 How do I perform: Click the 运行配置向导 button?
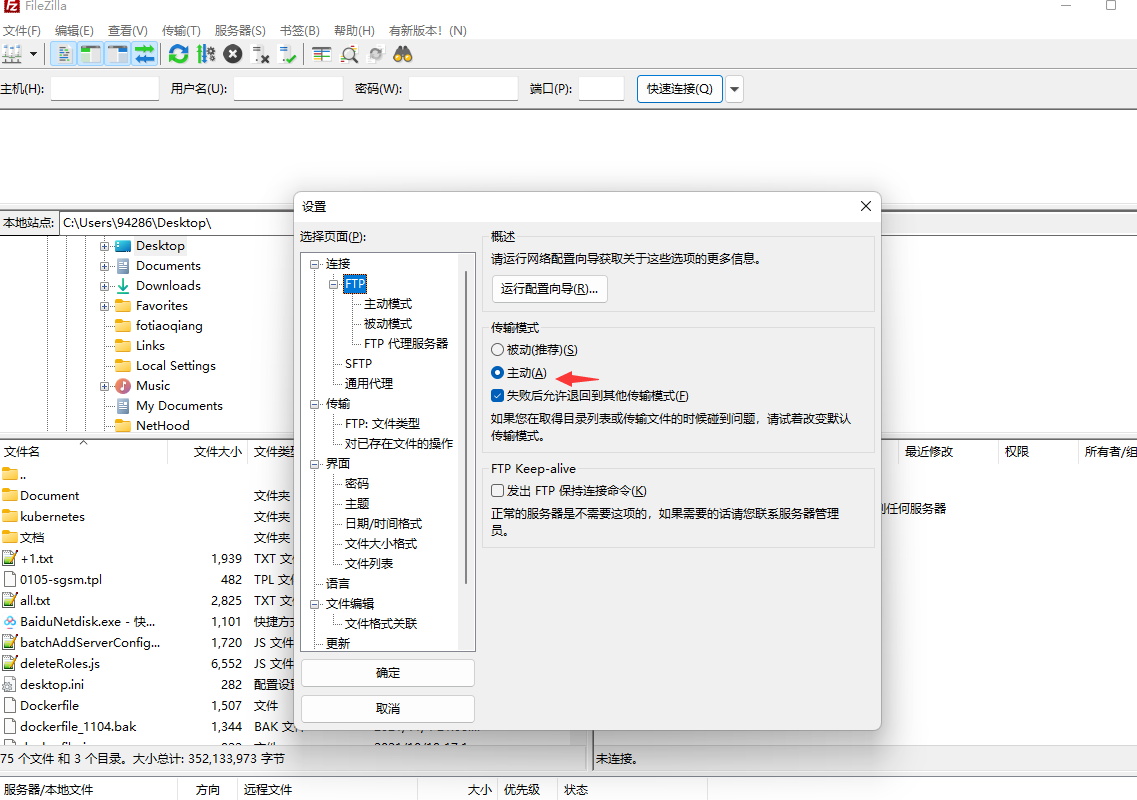(x=549, y=289)
